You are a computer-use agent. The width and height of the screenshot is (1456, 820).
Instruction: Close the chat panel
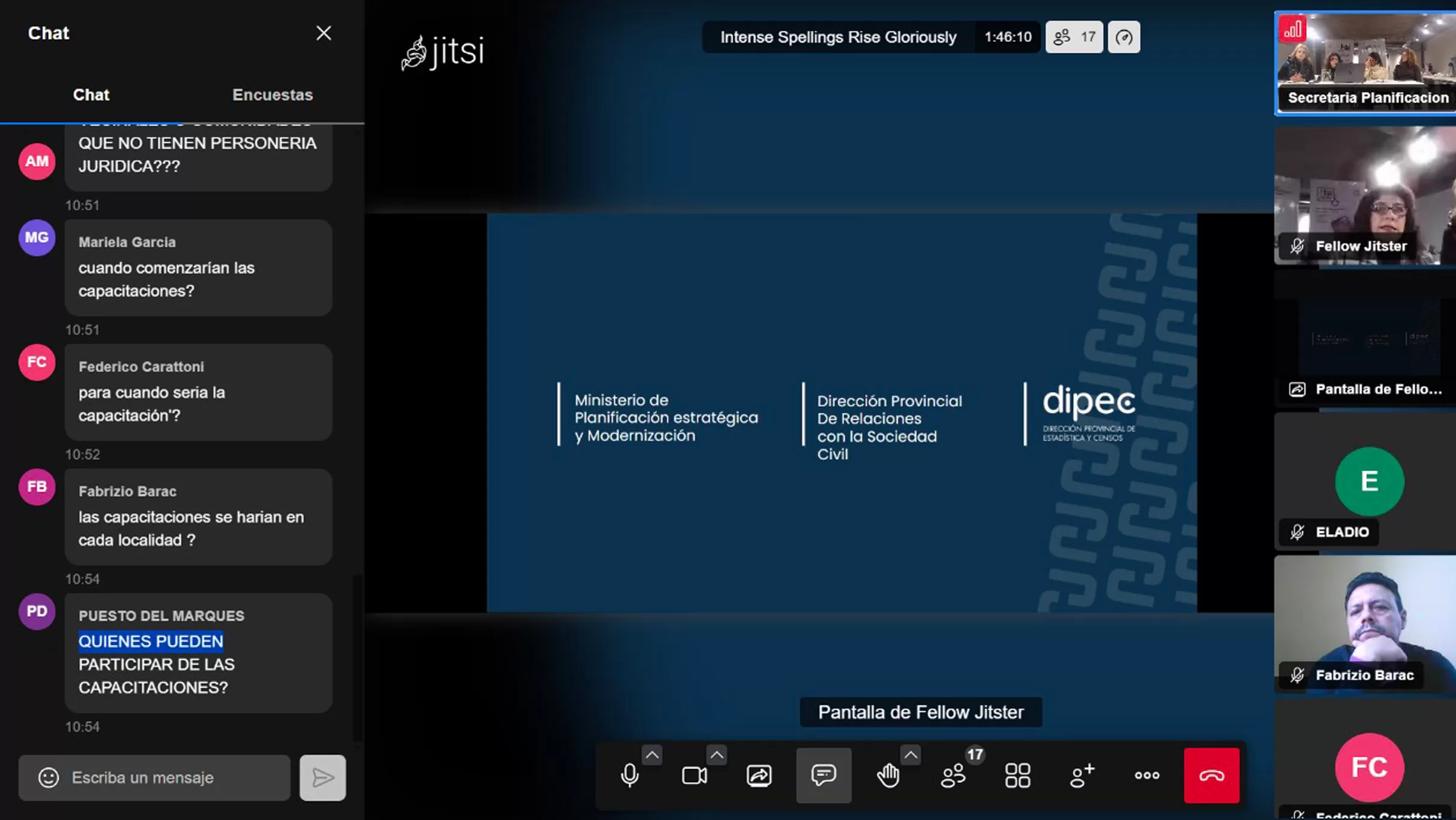(x=324, y=33)
